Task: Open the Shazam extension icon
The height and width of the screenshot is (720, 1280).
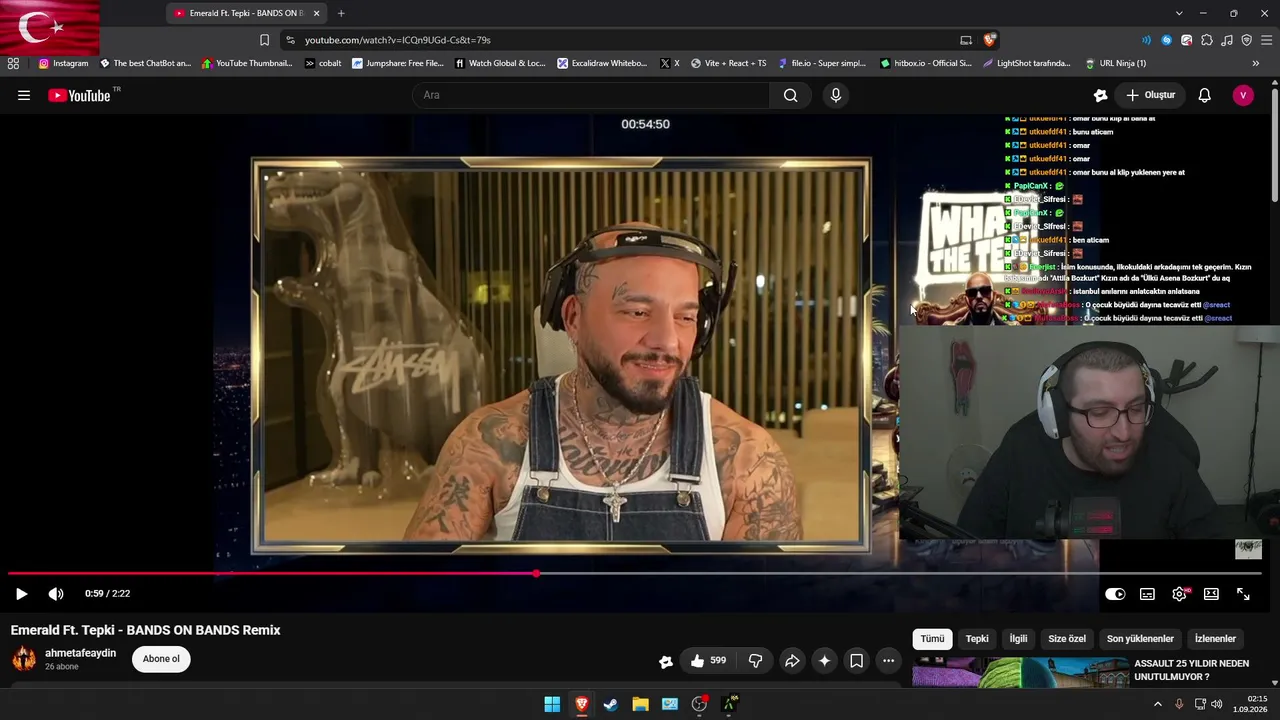Action: tap(1166, 40)
